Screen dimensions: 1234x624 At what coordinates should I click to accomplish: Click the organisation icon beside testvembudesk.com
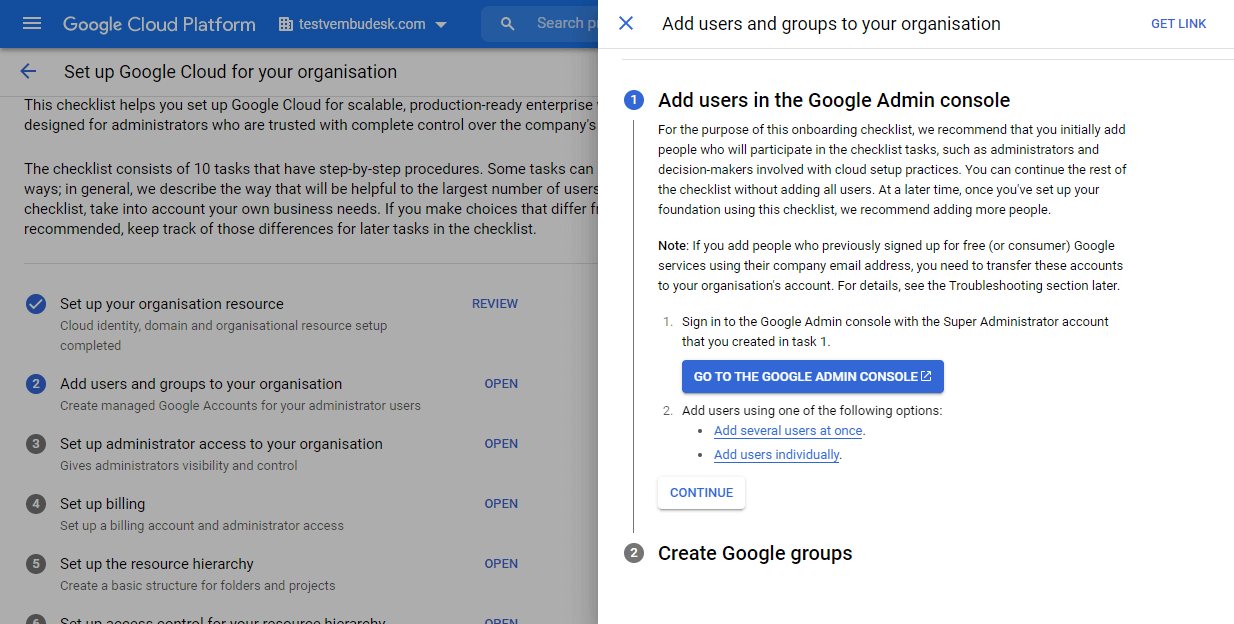[x=286, y=23]
